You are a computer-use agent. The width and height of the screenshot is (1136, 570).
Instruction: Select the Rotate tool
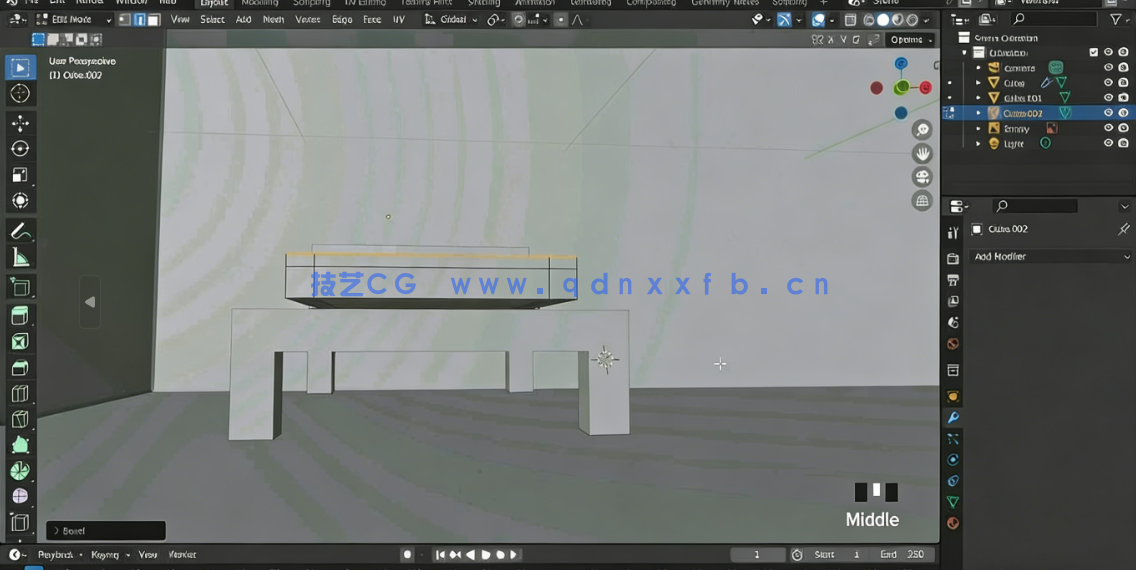click(20, 148)
